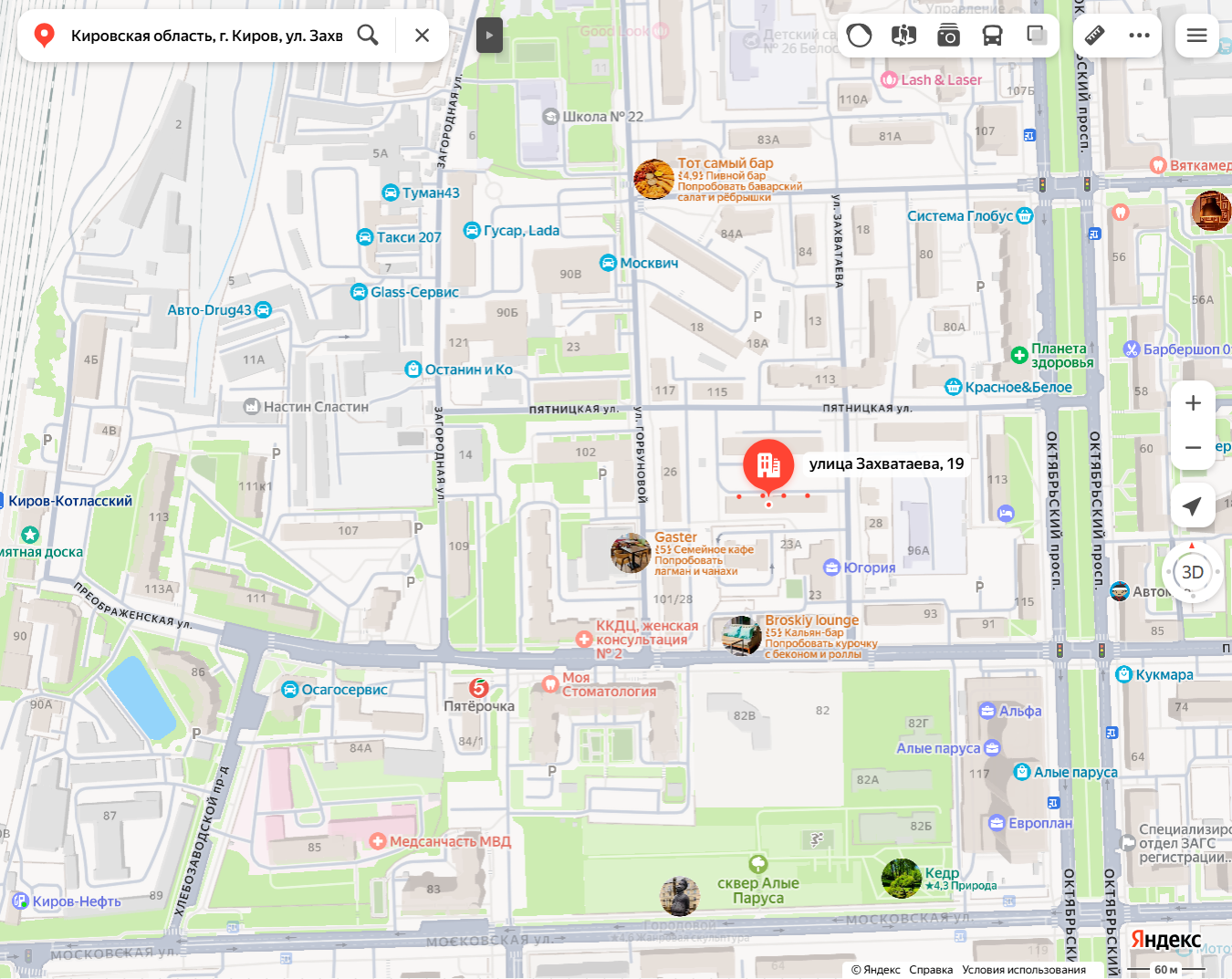The height and width of the screenshot is (979, 1232).
Task: Click the Планета здоровья pharmacy icon
Action: (1019, 355)
